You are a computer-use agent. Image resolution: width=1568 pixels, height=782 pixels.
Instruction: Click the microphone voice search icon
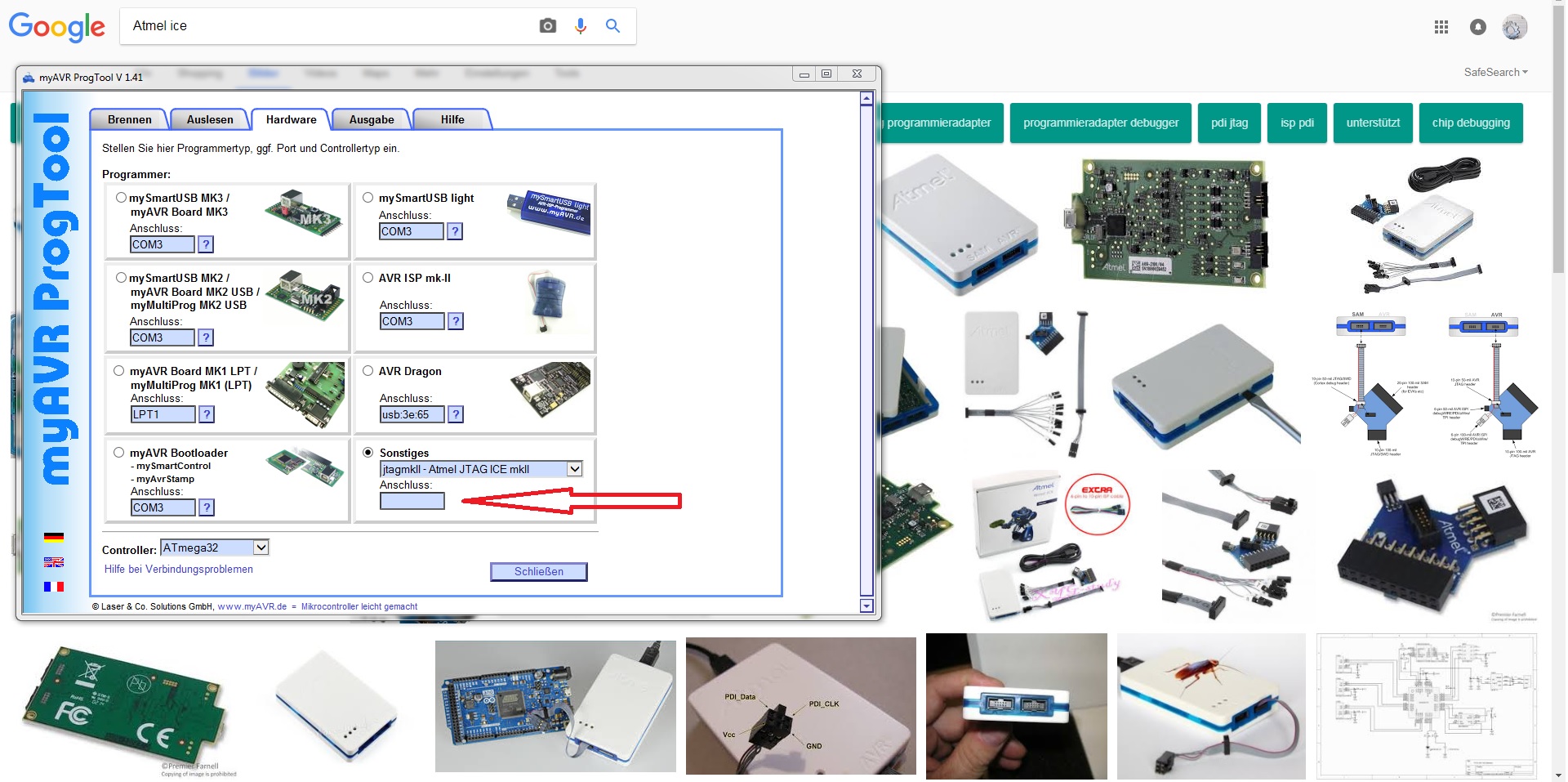[581, 26]
